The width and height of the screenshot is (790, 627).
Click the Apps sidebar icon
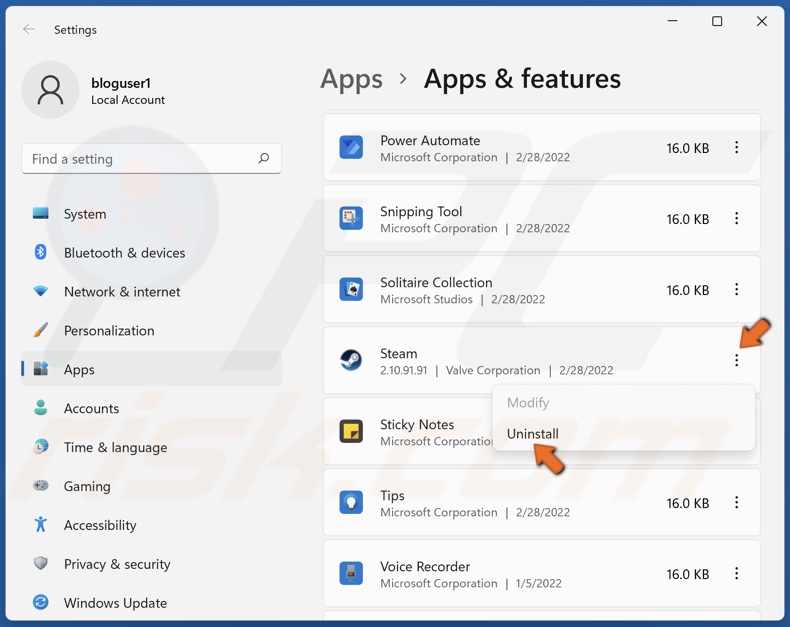coord(40,369)
